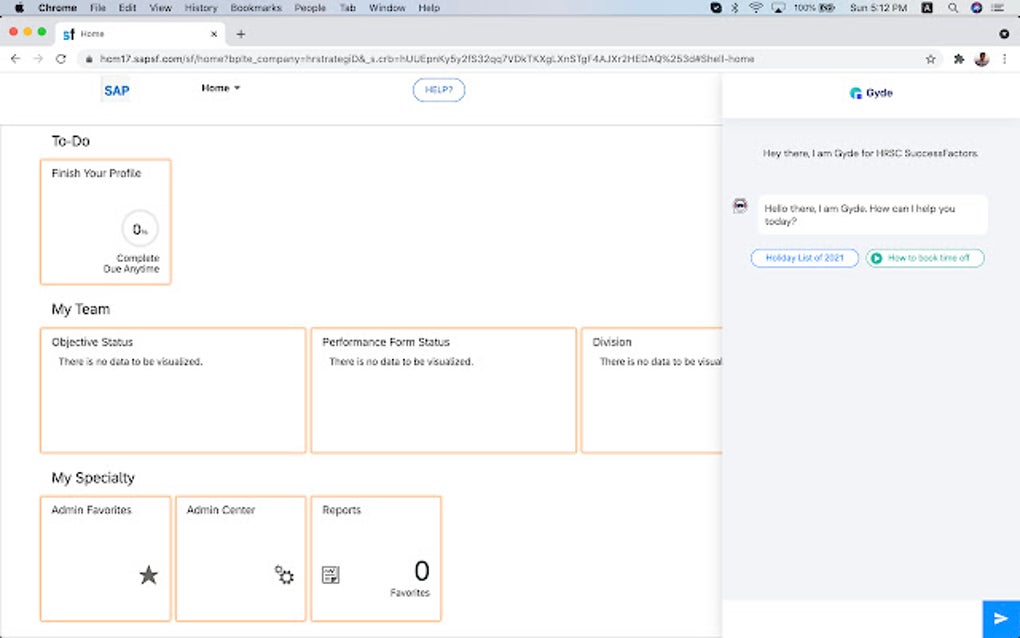Screen dimensions: 1020x638
Task: Click the SAP logo in the header
Action: [116, 90]
